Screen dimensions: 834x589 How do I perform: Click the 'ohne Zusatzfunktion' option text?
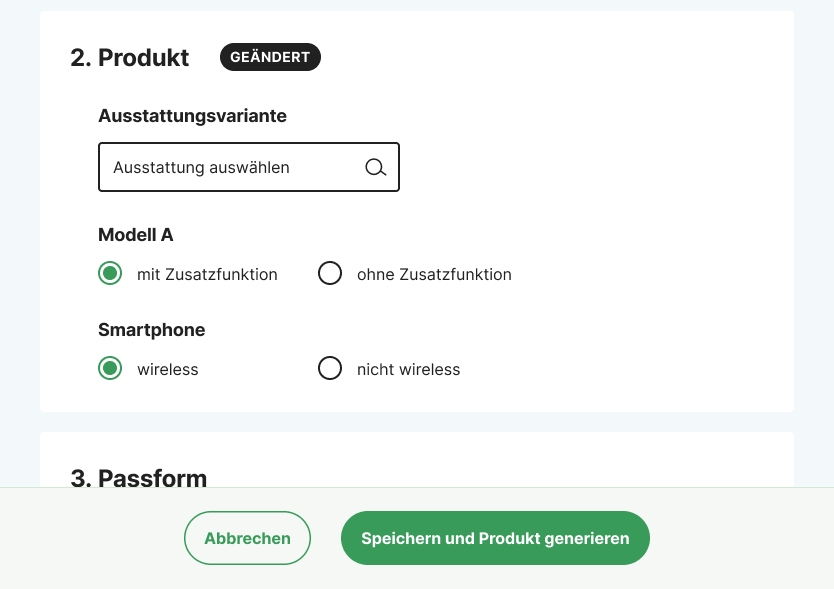click(x=434, y=275)
